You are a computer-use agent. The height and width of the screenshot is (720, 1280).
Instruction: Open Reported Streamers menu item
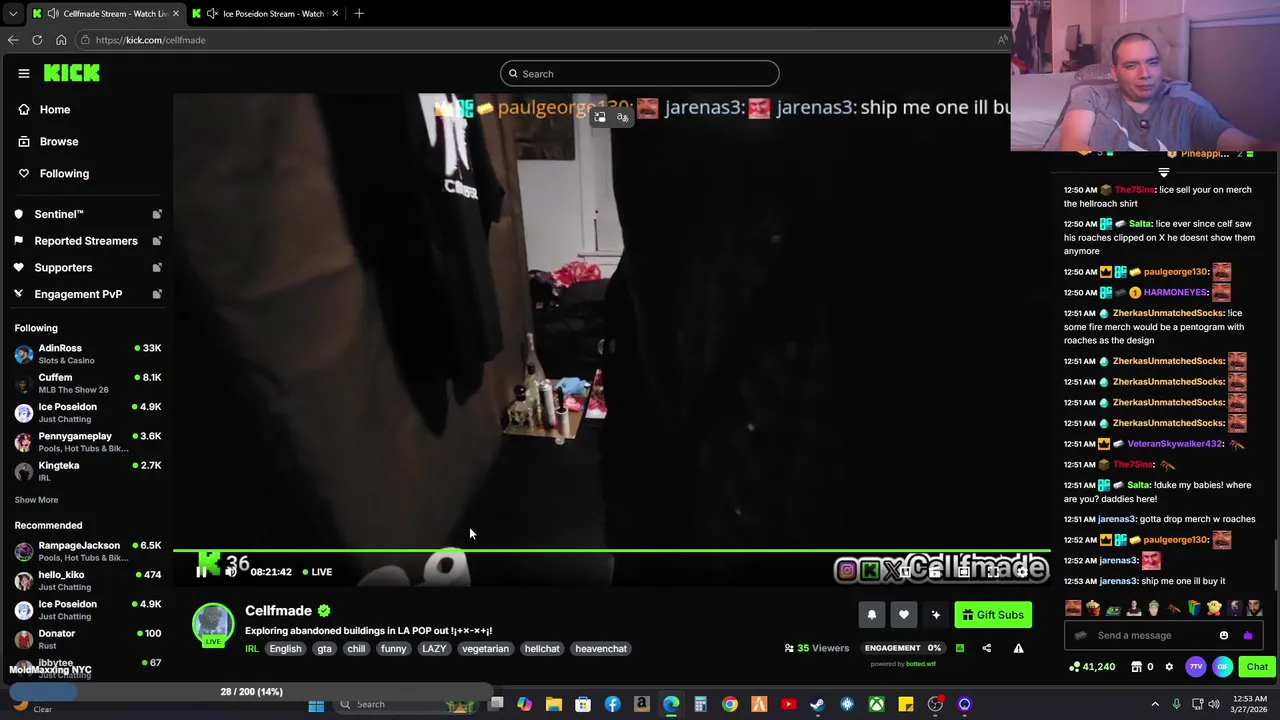coord(86,241)
